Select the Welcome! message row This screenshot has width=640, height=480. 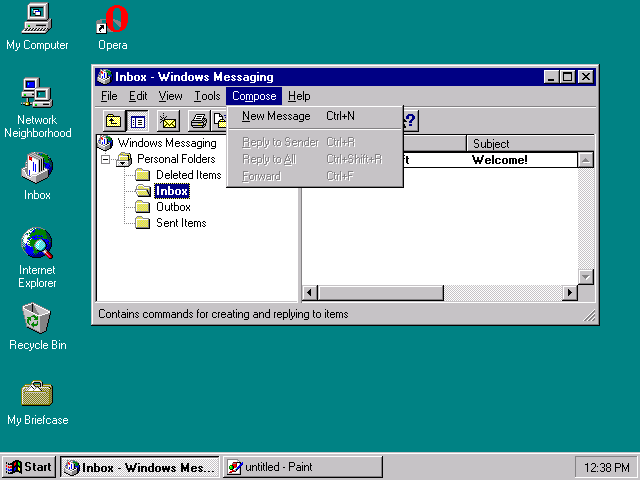coord(440,160)
